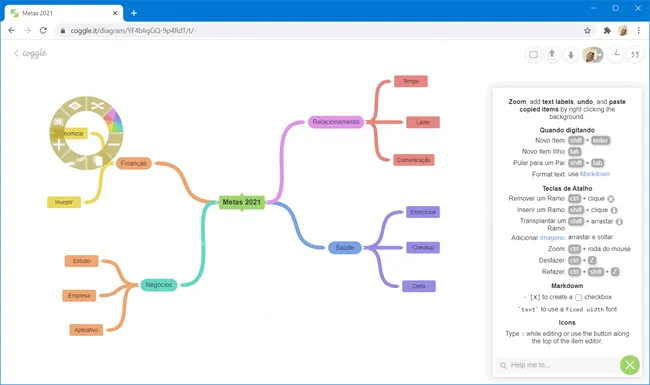Click the transplant branch icon in help
Image resolution: width=650 pixels, height=385 pixels.
tap(619, 222)
